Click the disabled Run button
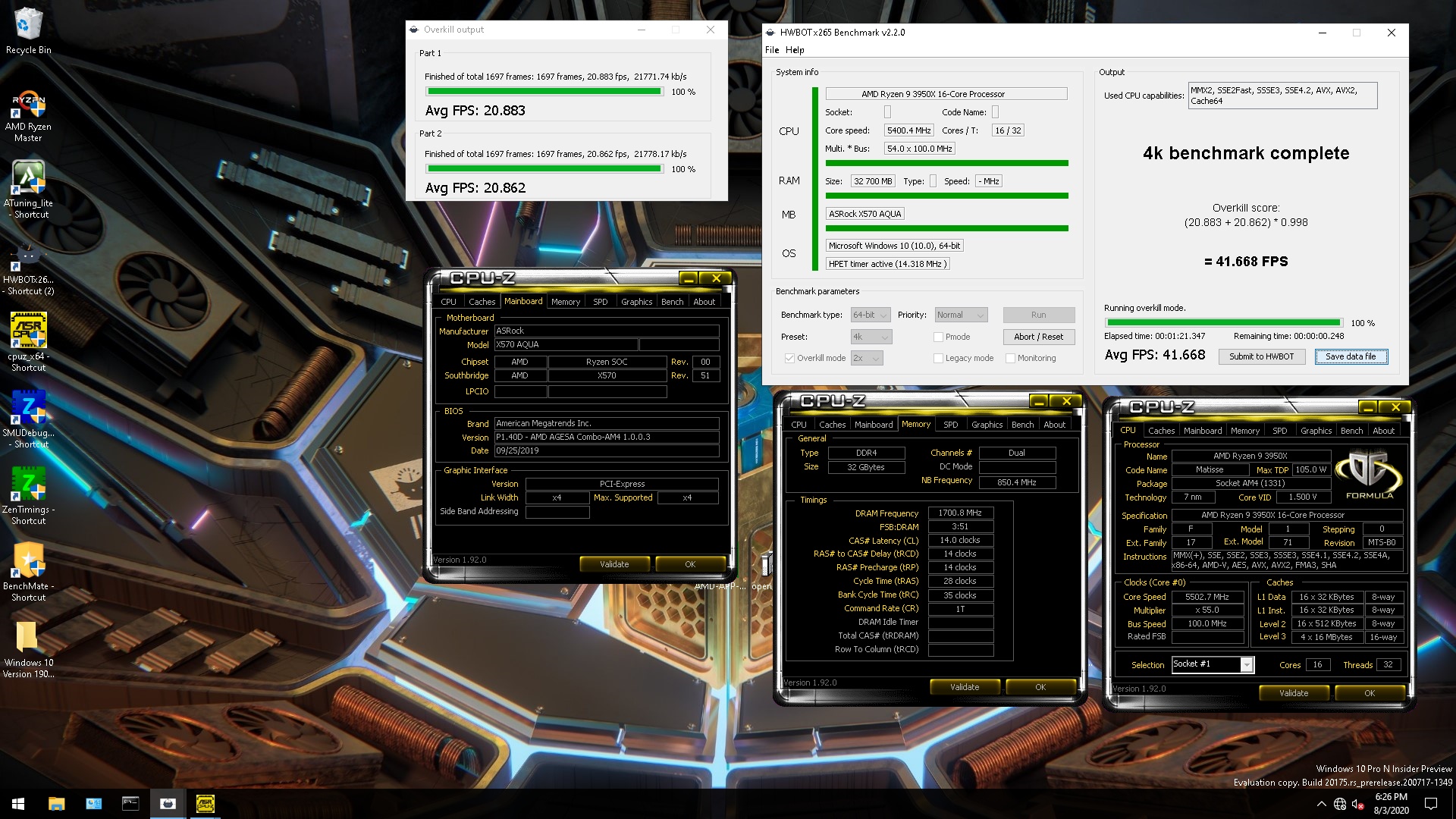Screen dimensions: 1456x819 tap(1038, 315)
